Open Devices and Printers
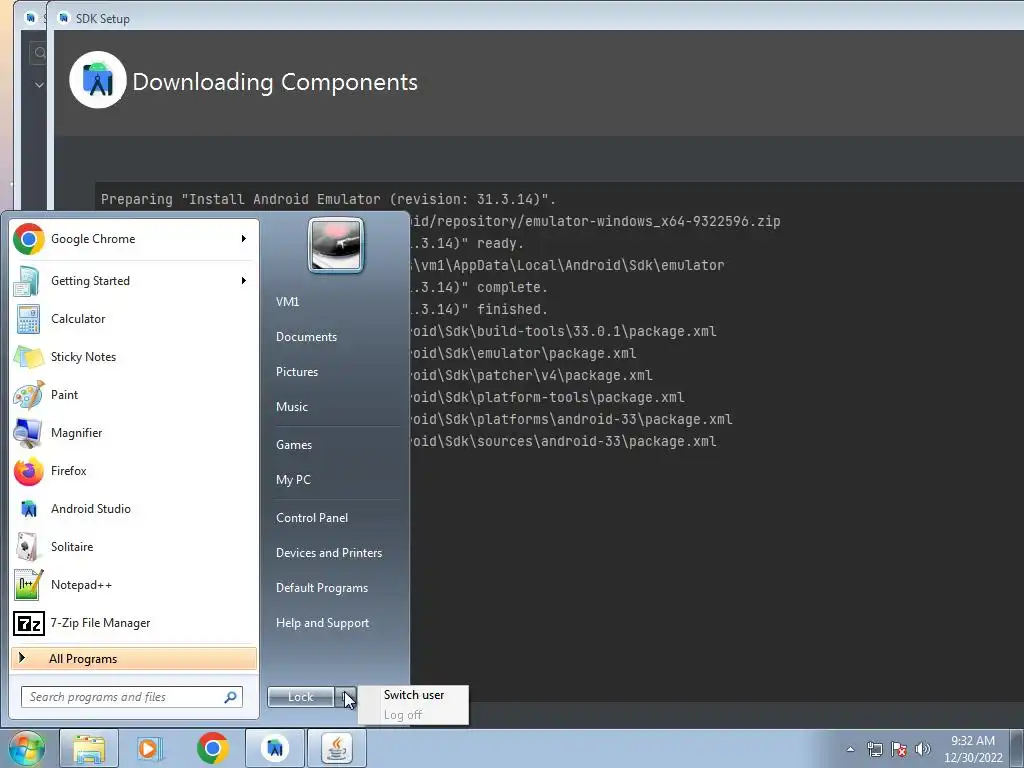1024x768 pixels. click(329, 553)
